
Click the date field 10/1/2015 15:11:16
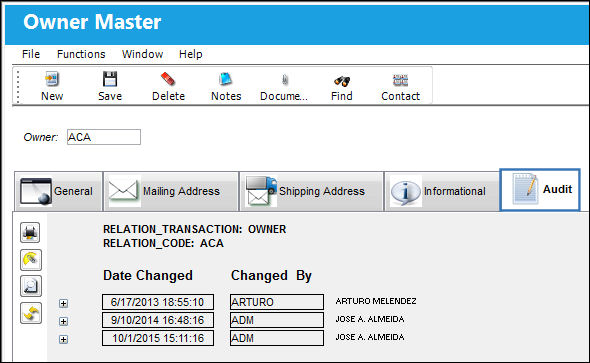[158, 338]
